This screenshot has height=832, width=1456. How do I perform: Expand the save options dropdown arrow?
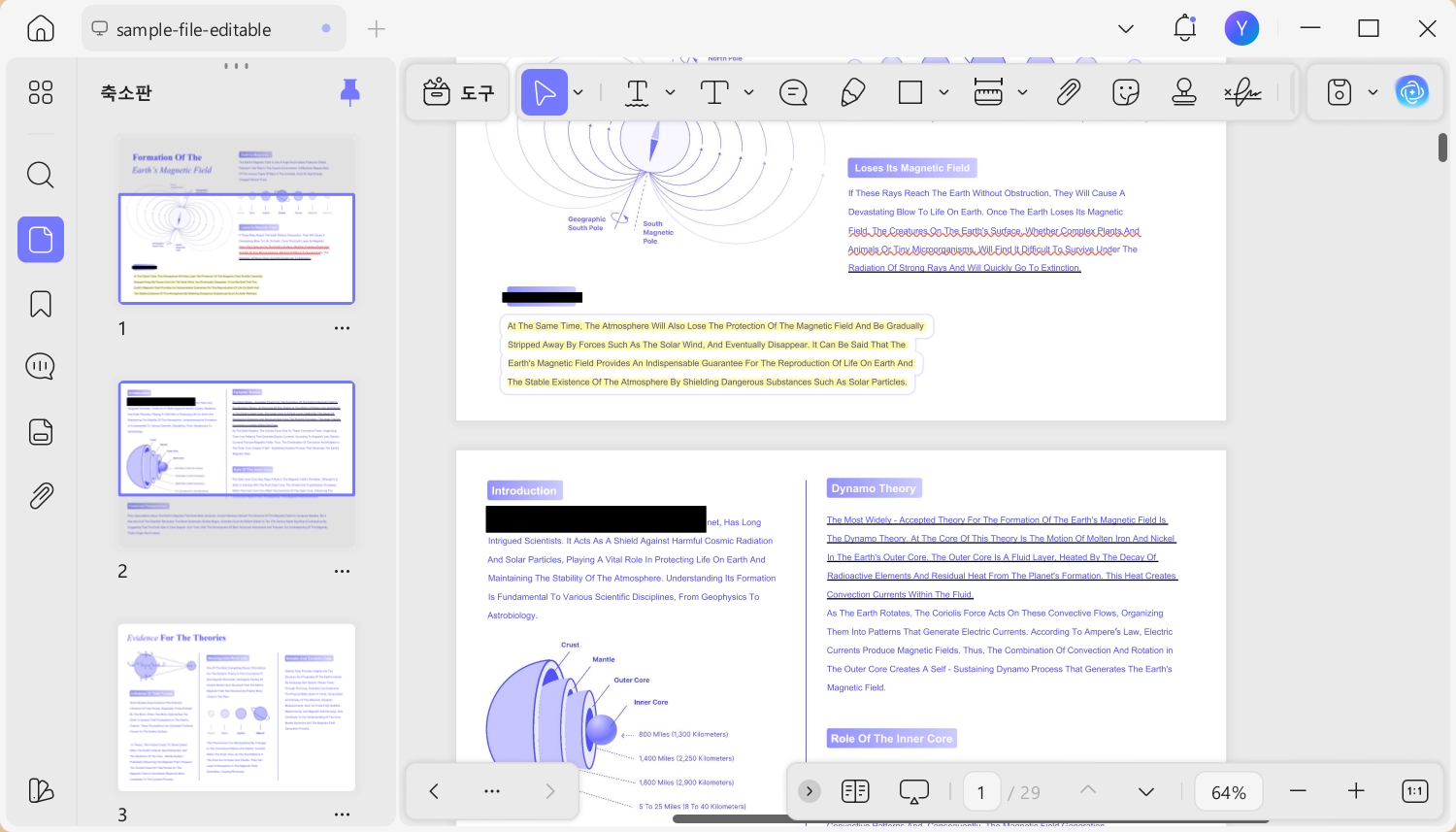pyautogui.click(x=1373, y=92)
